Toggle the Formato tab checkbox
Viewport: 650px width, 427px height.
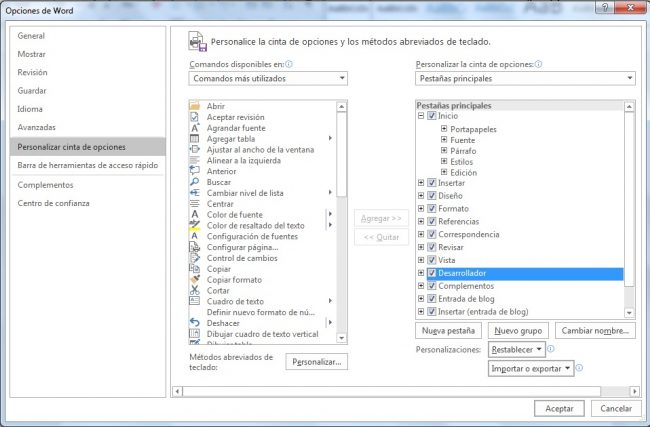point(432,209)
